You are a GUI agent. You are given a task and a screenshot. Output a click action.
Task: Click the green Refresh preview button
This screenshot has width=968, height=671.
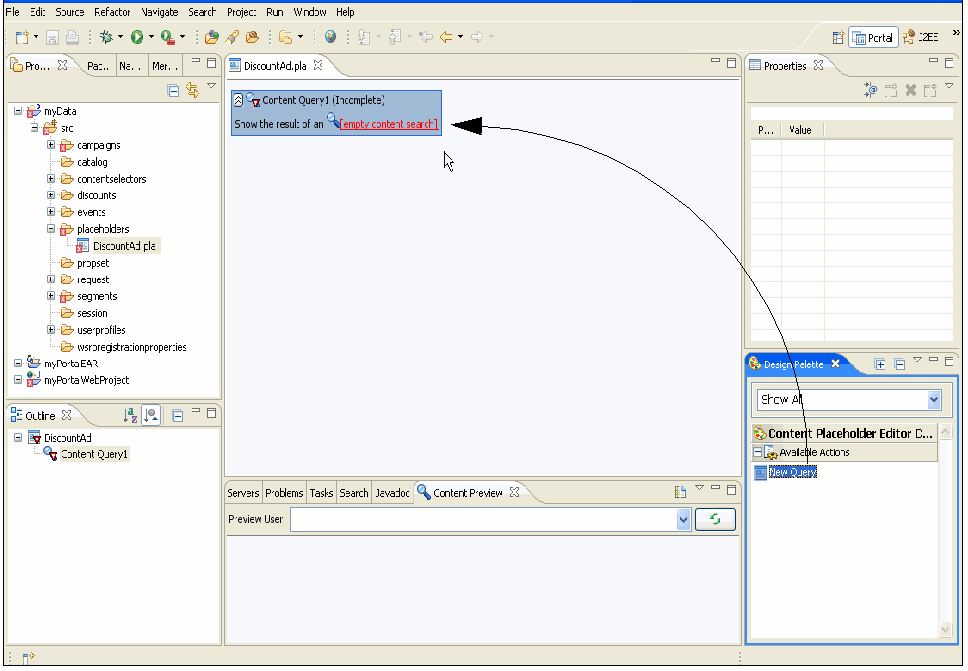715,519
